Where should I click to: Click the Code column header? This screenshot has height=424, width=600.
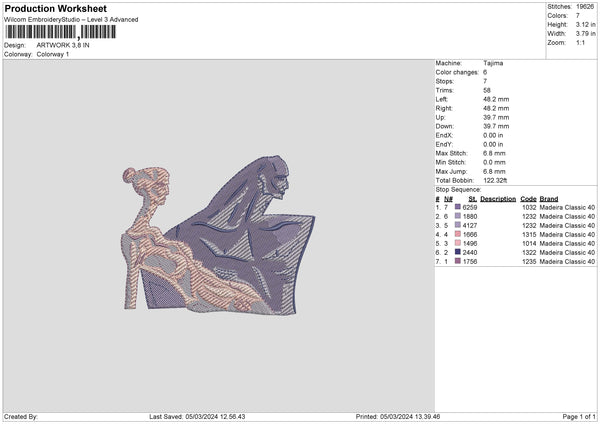tap(528, 198)
